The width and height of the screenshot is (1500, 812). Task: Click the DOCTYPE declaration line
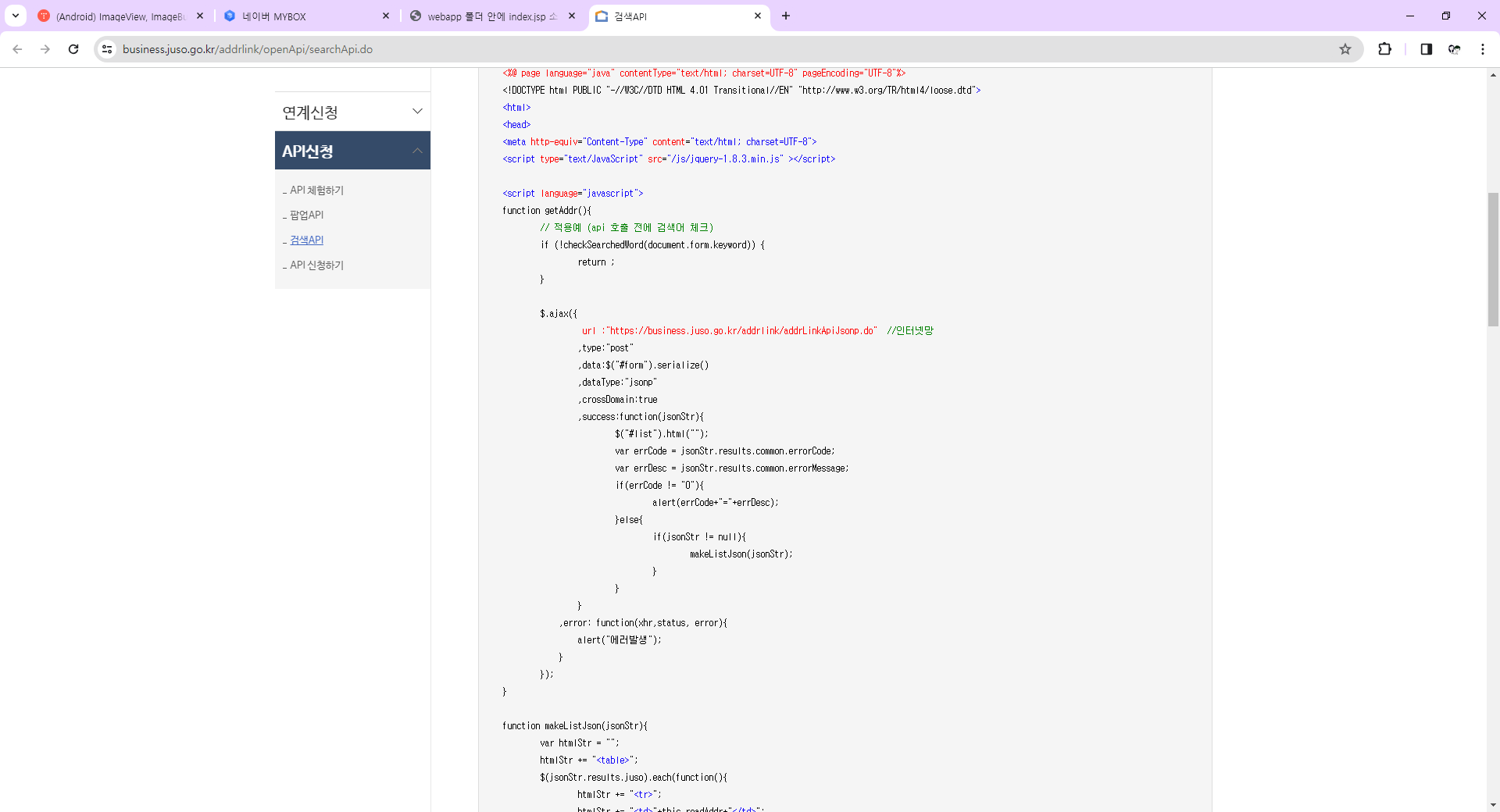pyautogui.click(x=741, y=91)
